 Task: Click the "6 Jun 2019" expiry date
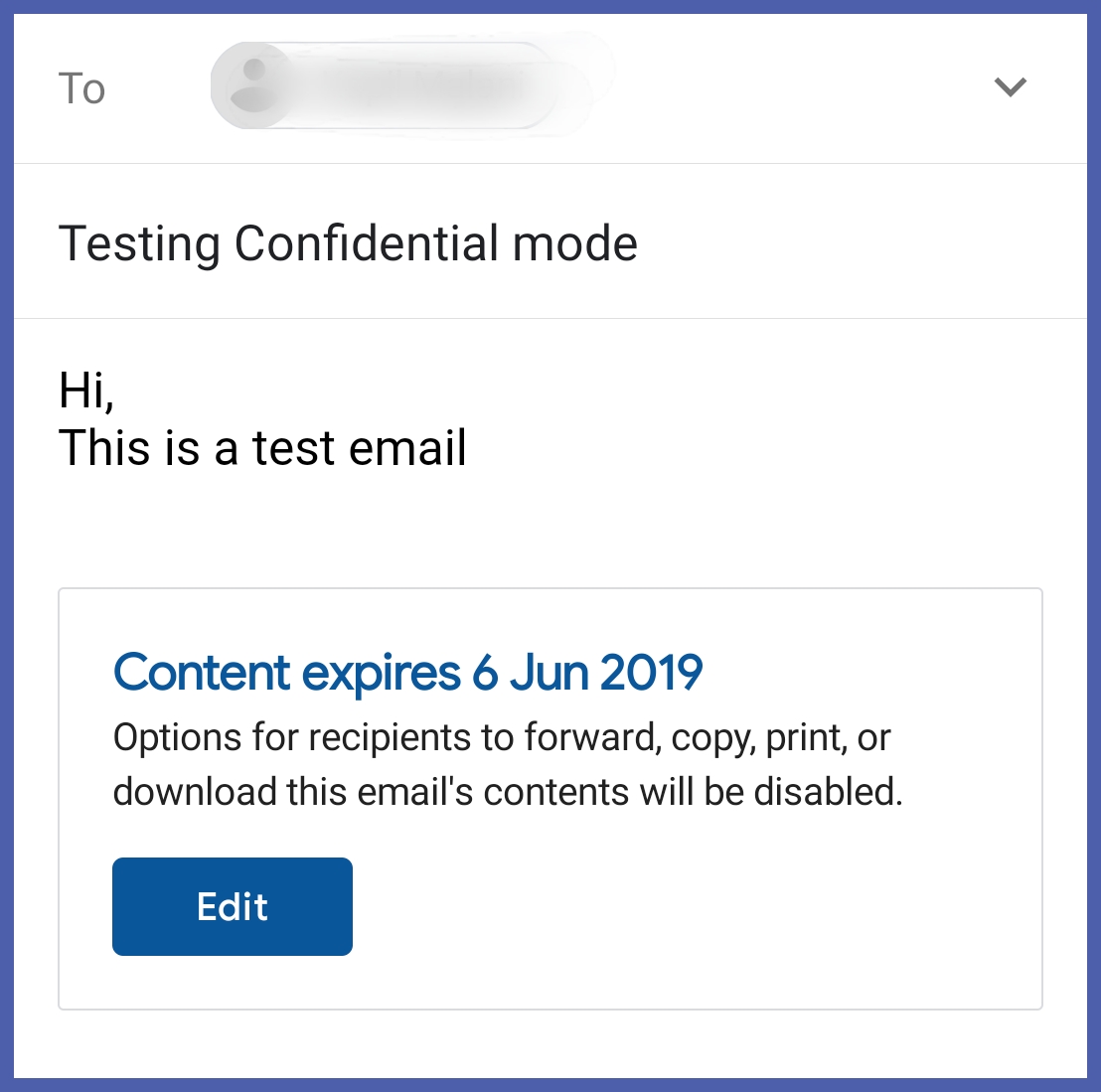(x=587, y=673)
